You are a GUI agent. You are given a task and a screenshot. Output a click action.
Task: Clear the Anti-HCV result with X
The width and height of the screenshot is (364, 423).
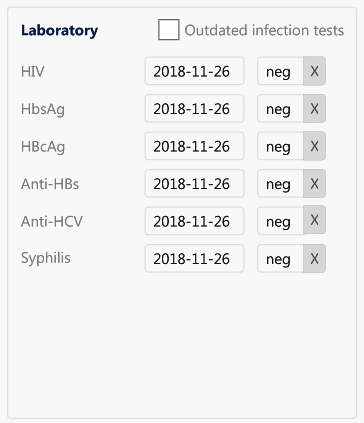[x=314, y=220]
